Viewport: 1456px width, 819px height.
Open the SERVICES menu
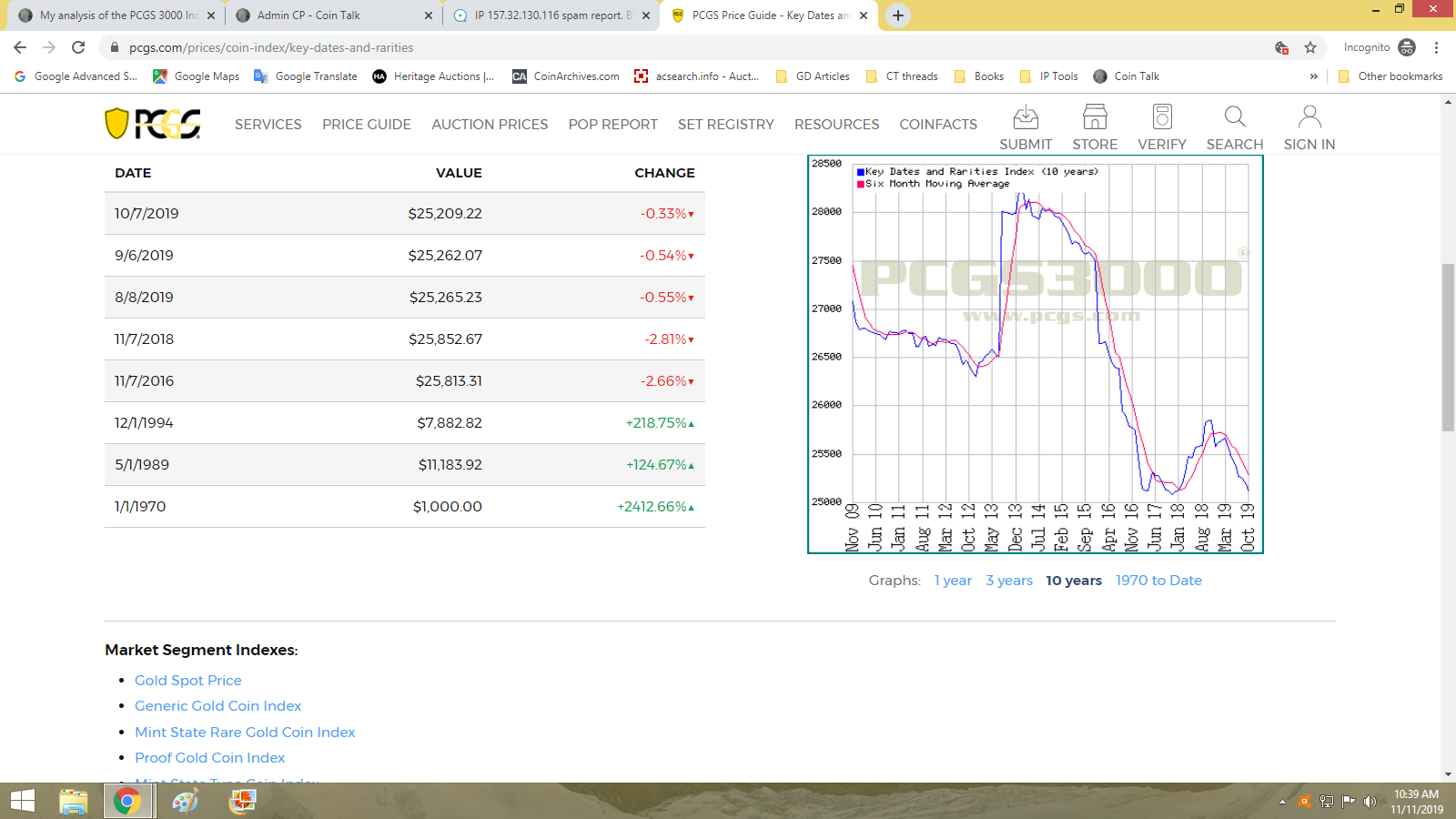[x=268, y=124]
